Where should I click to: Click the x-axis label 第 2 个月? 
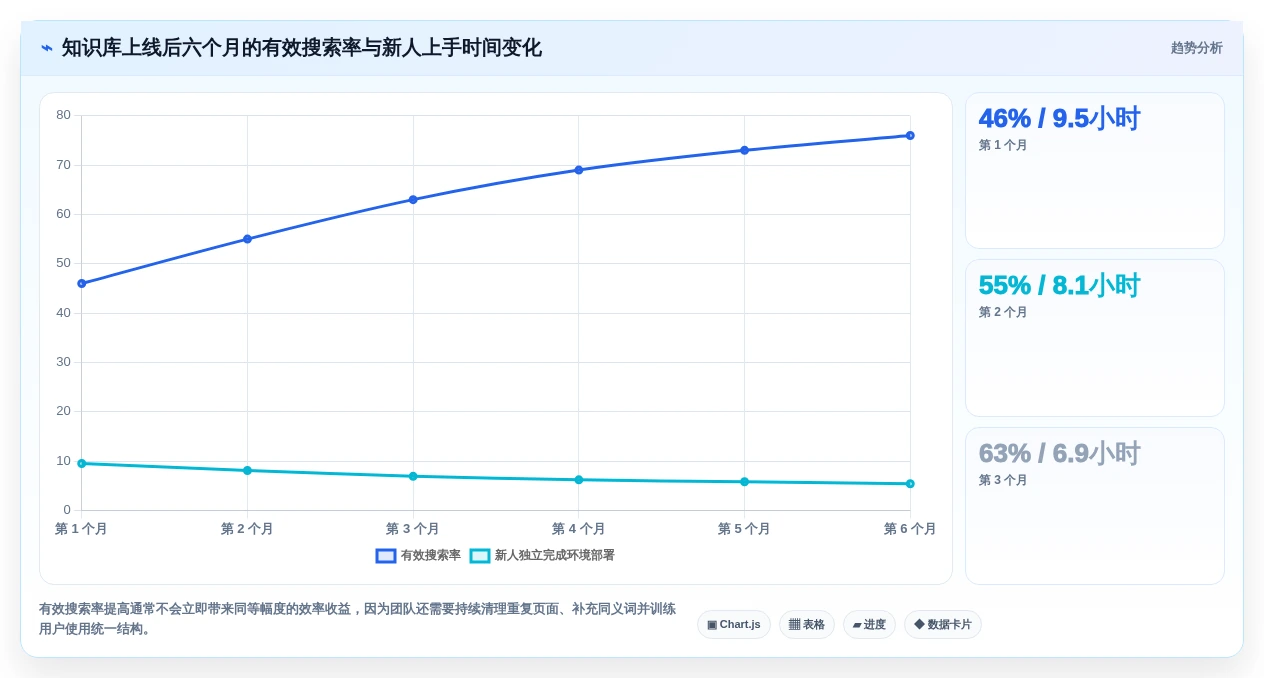pos(247,529)
